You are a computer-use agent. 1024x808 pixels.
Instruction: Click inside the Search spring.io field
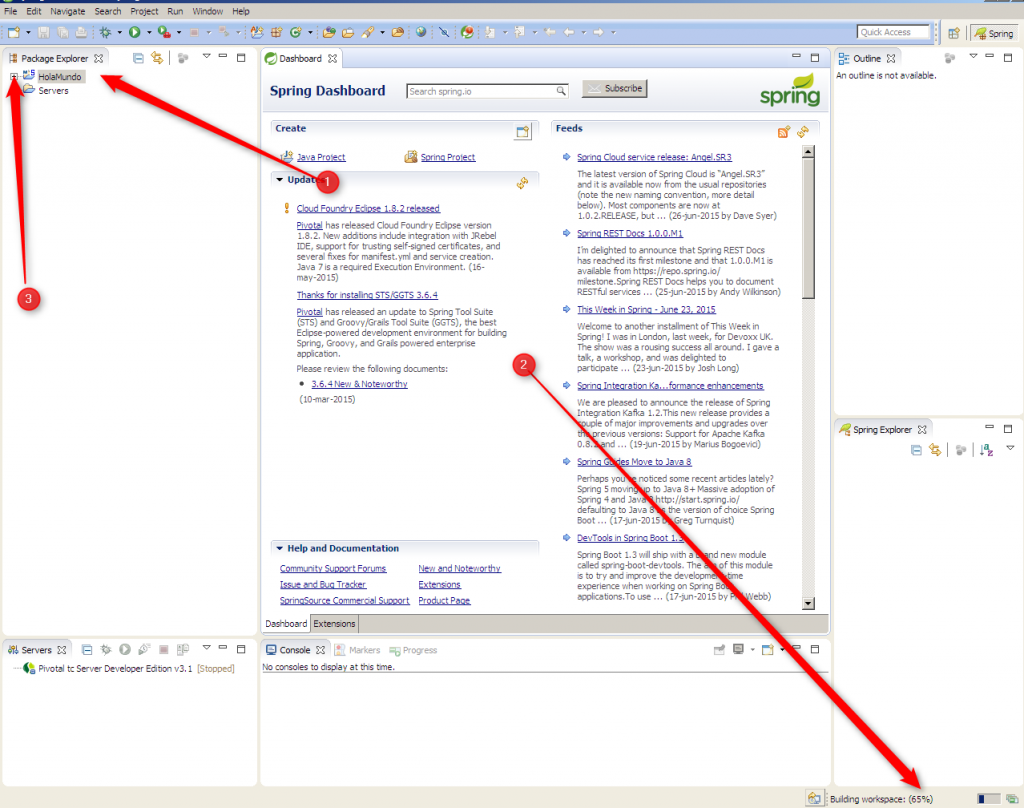[x=480, y=89]
